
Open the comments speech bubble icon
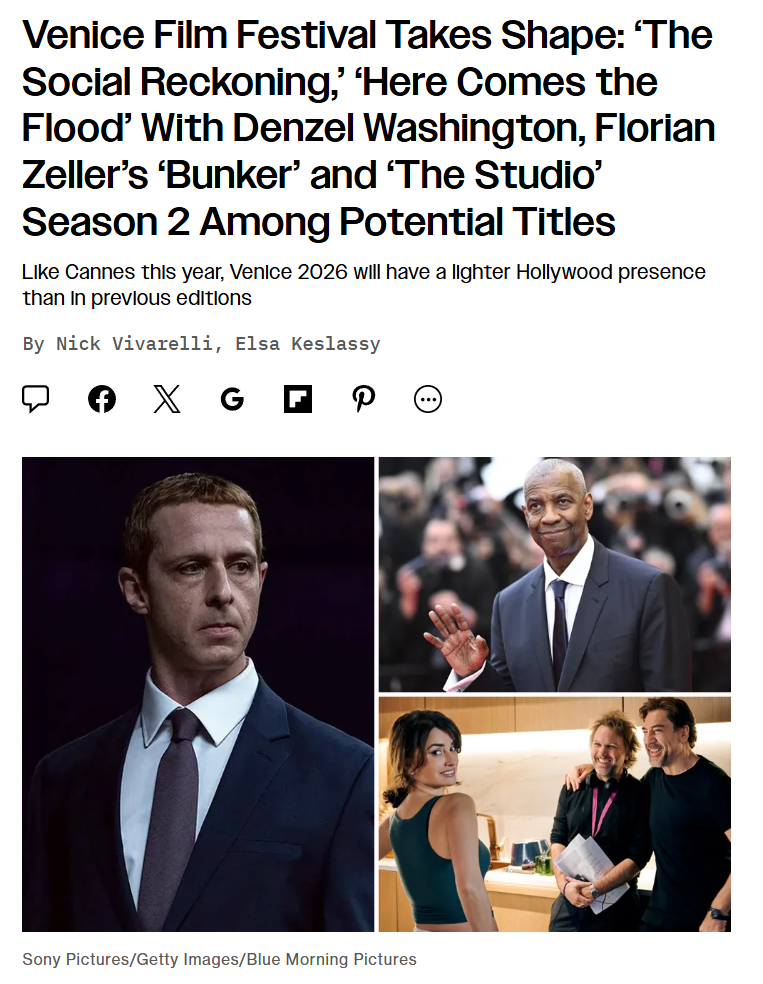tap(36, 399)
